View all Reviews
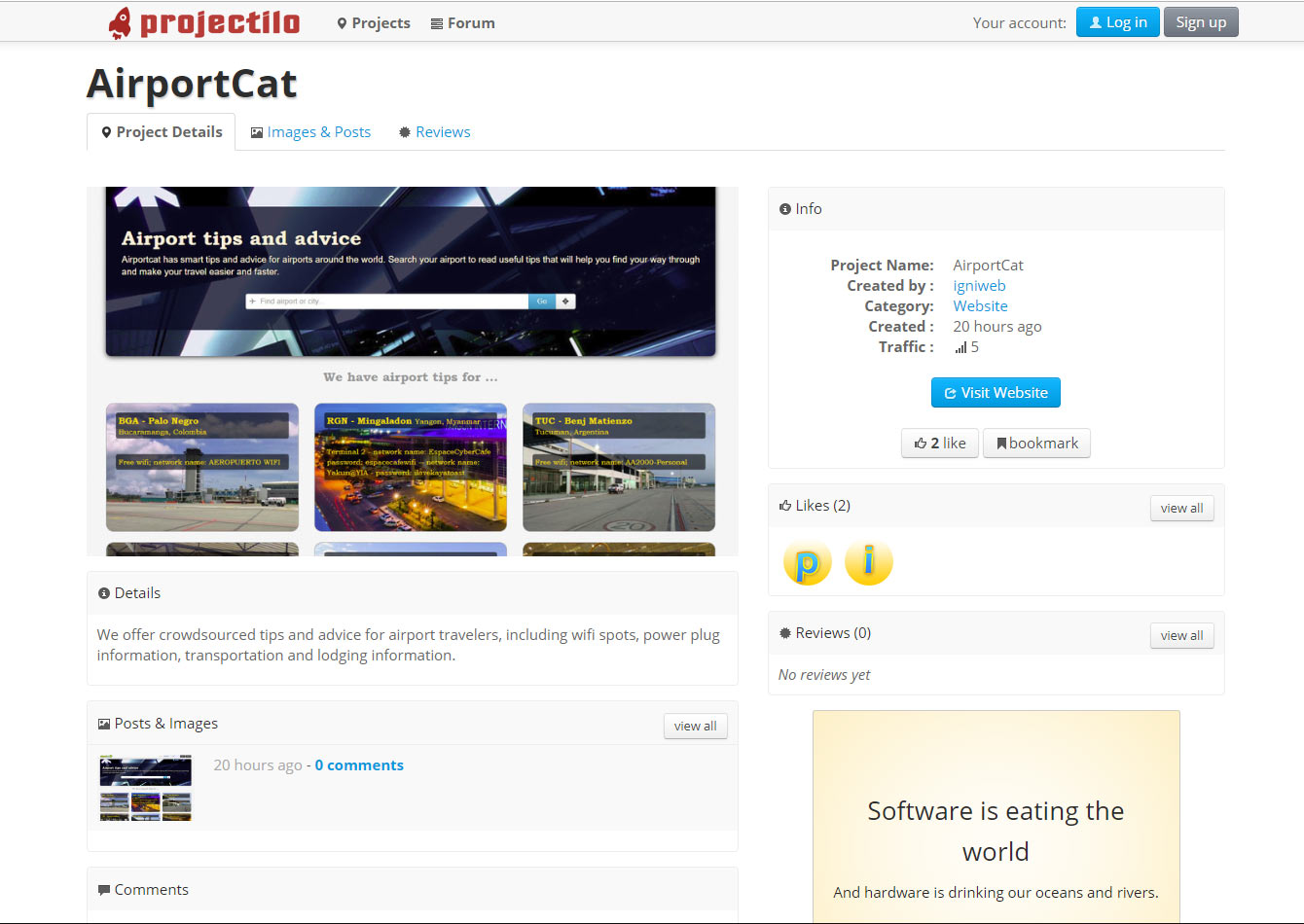Image resolution: width=1304 pixels, height=924 pixels. click(1181, 636)
